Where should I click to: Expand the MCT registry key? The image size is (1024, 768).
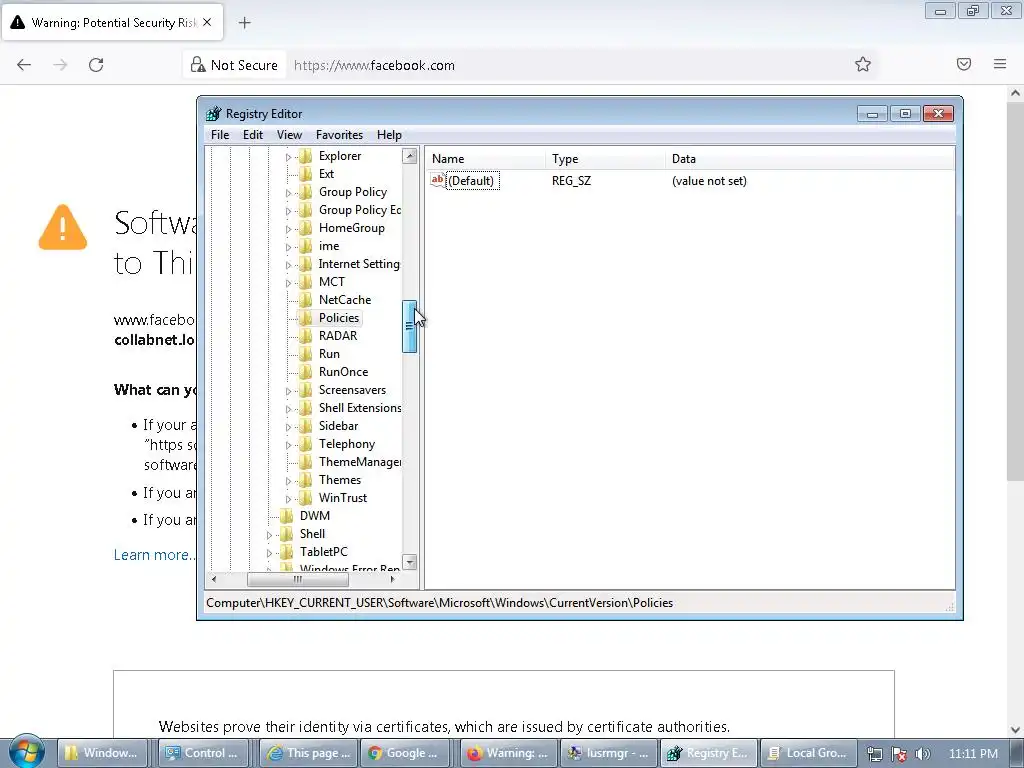point(288,283)
